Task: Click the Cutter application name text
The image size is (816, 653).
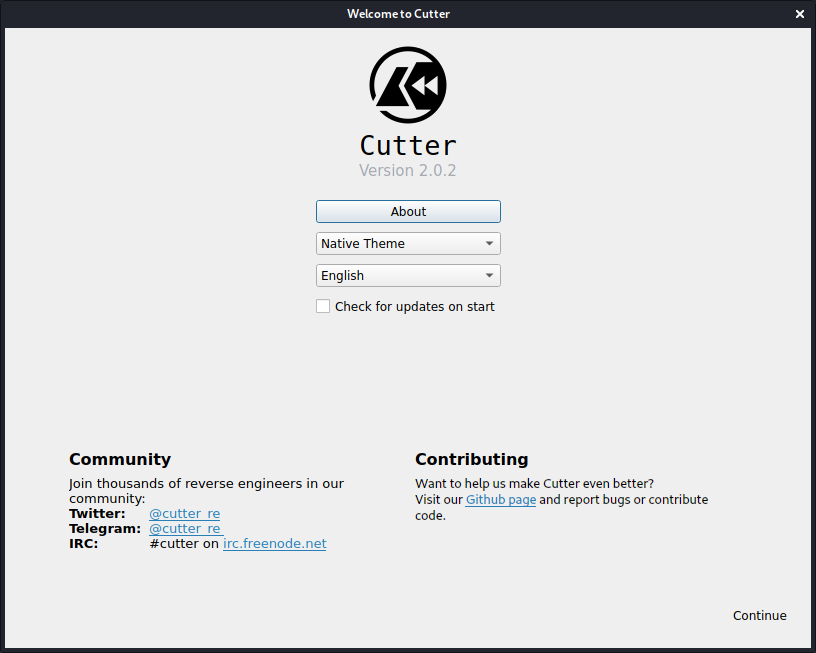Action: [x=408, y=146]
